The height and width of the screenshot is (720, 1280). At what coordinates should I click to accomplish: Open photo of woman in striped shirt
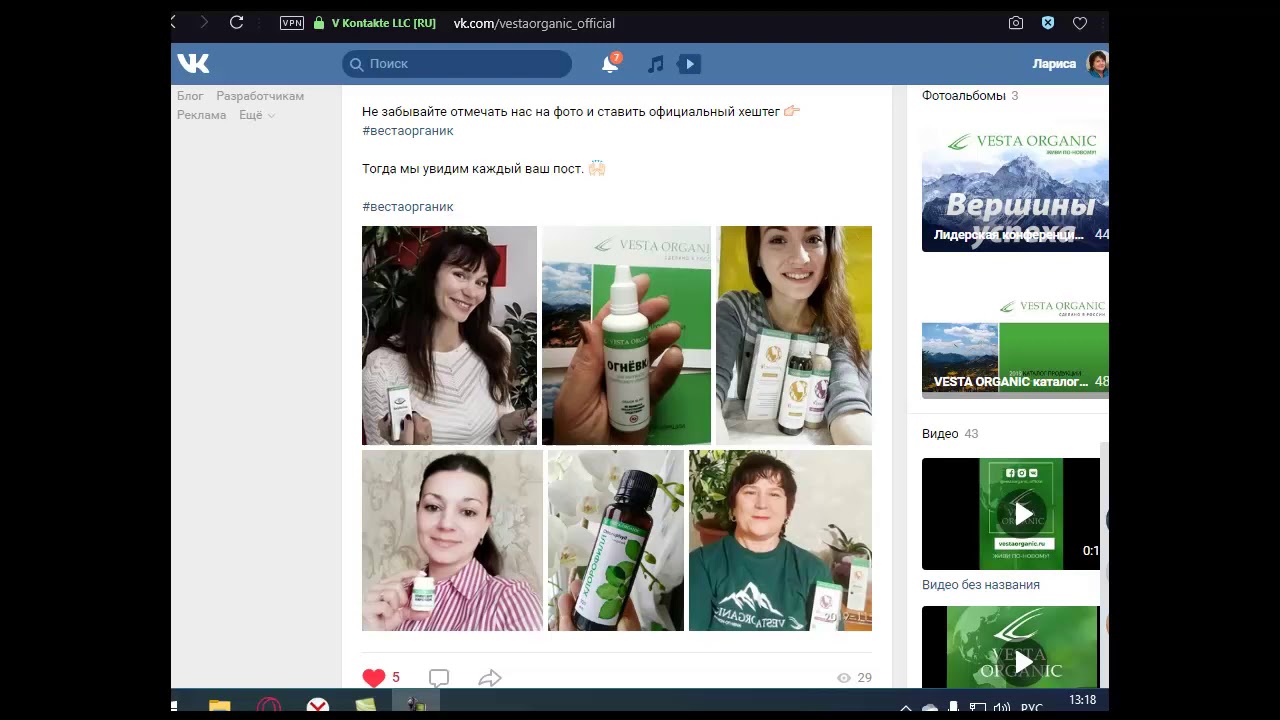[452, 540]
